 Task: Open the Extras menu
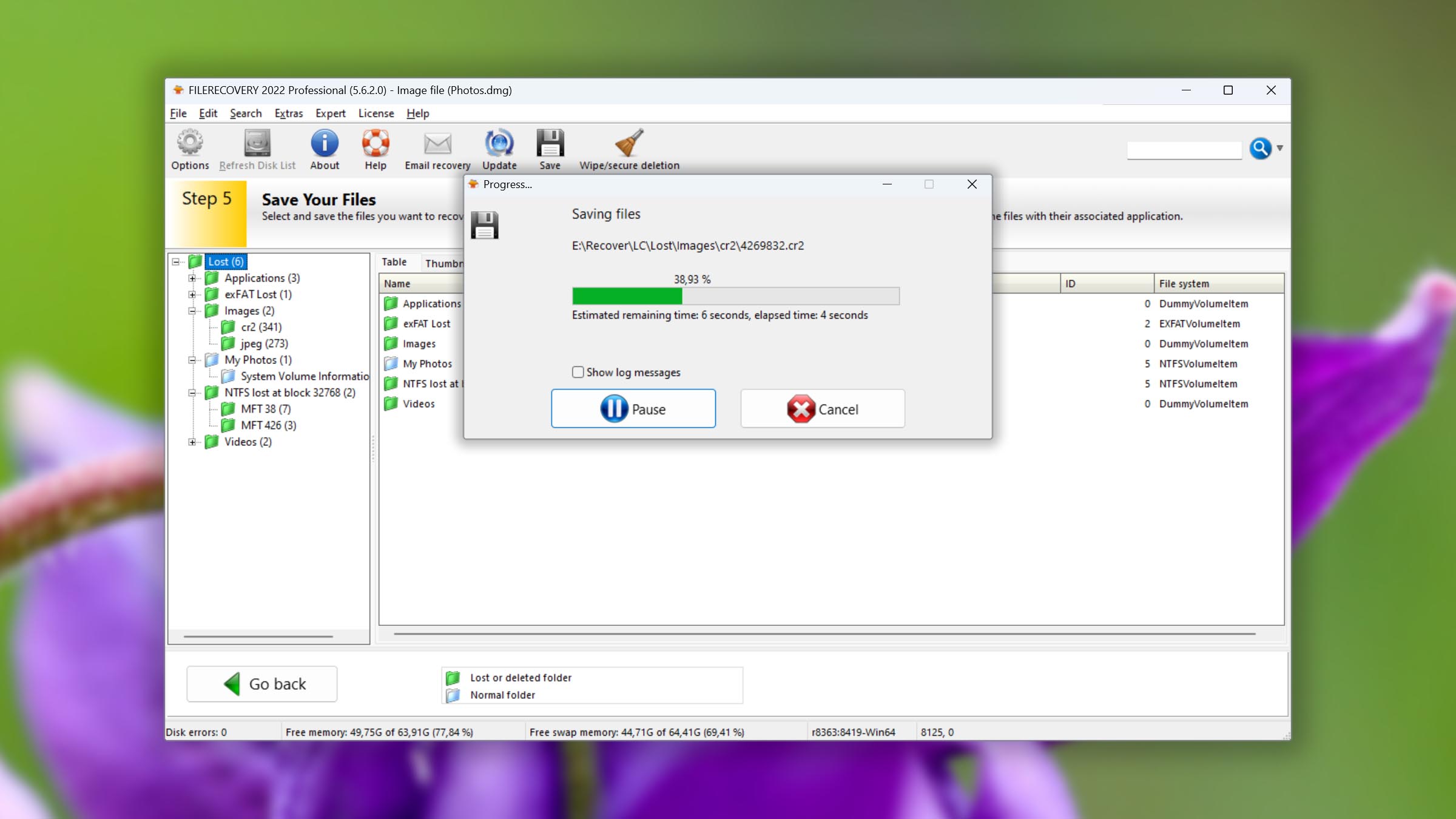pos(288,113)
